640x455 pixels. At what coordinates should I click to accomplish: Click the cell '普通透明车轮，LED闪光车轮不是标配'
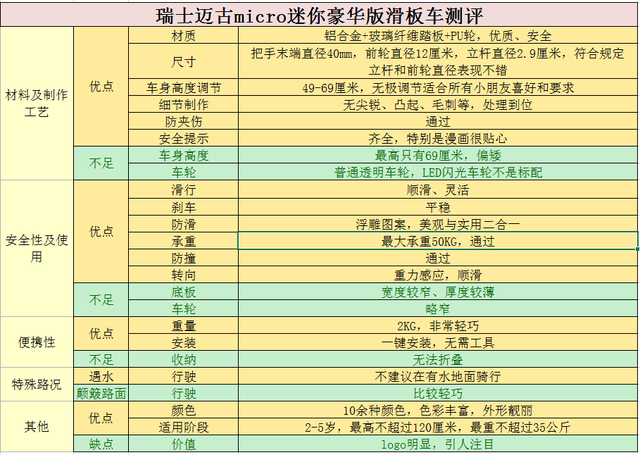[x=438, y=172]
